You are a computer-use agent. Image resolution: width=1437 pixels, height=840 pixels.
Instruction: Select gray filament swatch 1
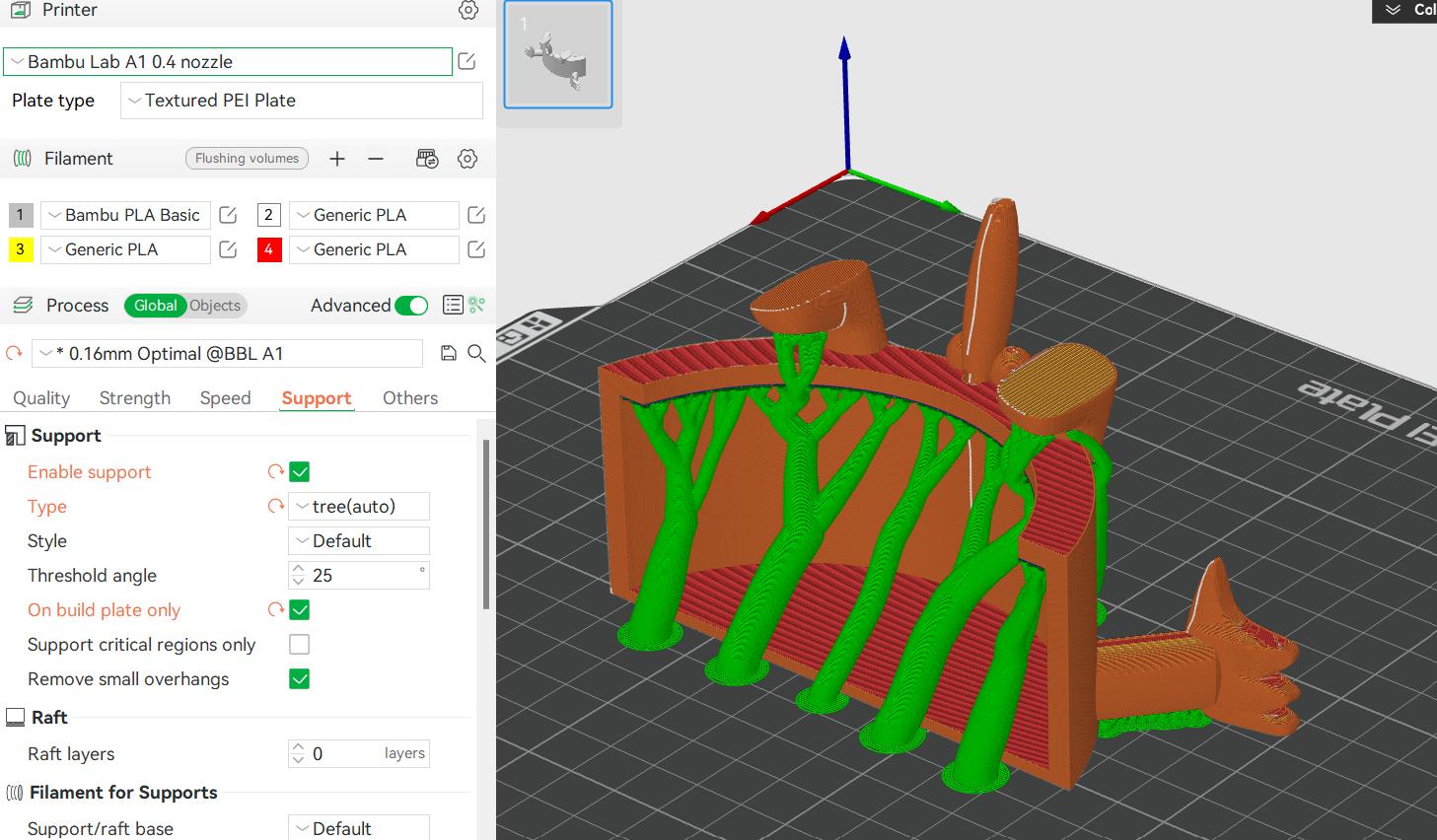tap(21, 215)
